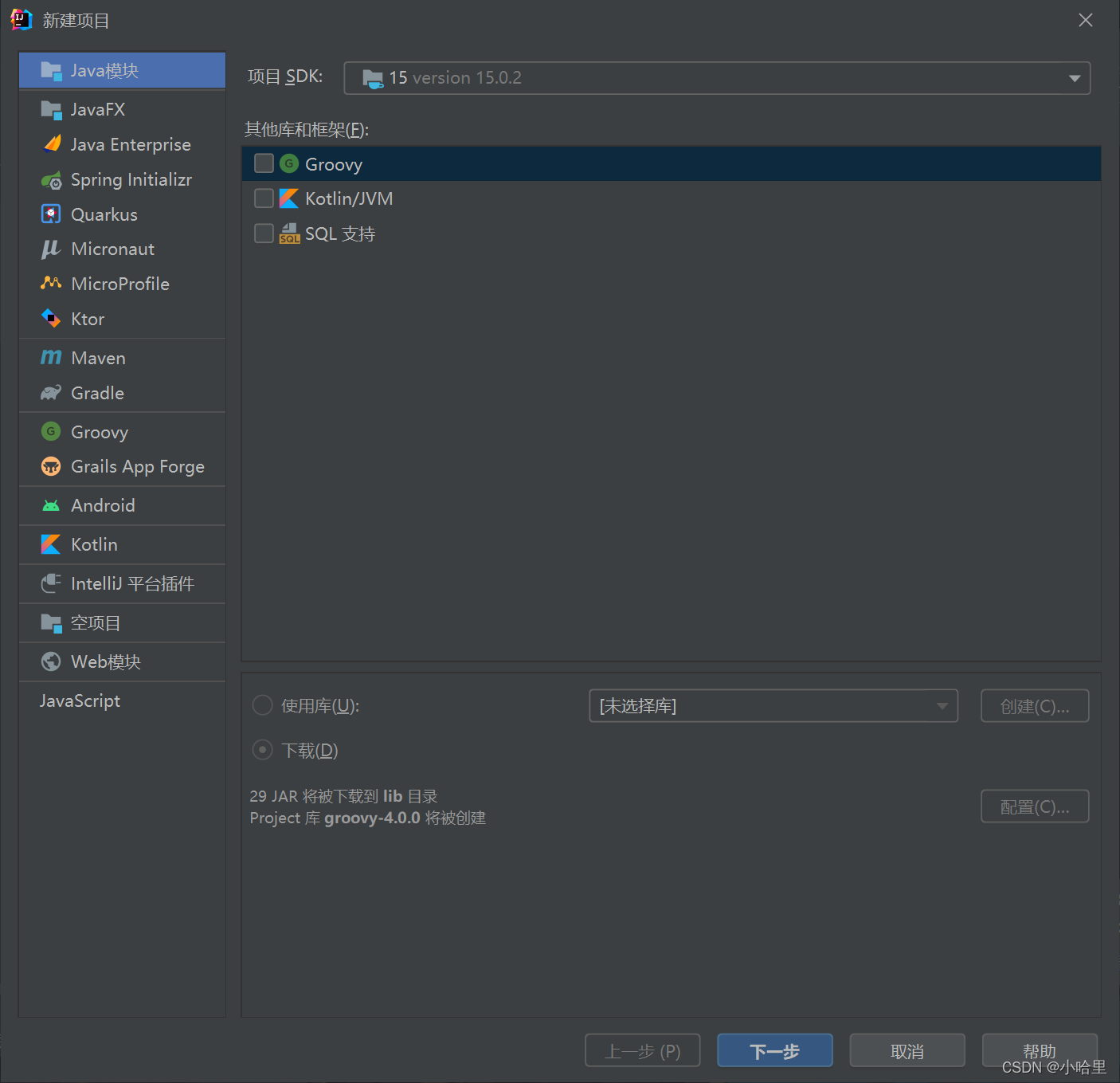This screenshot has width=1120, height=1083.
Task: Click the Maven m icon
Action: tap(51, 357)
